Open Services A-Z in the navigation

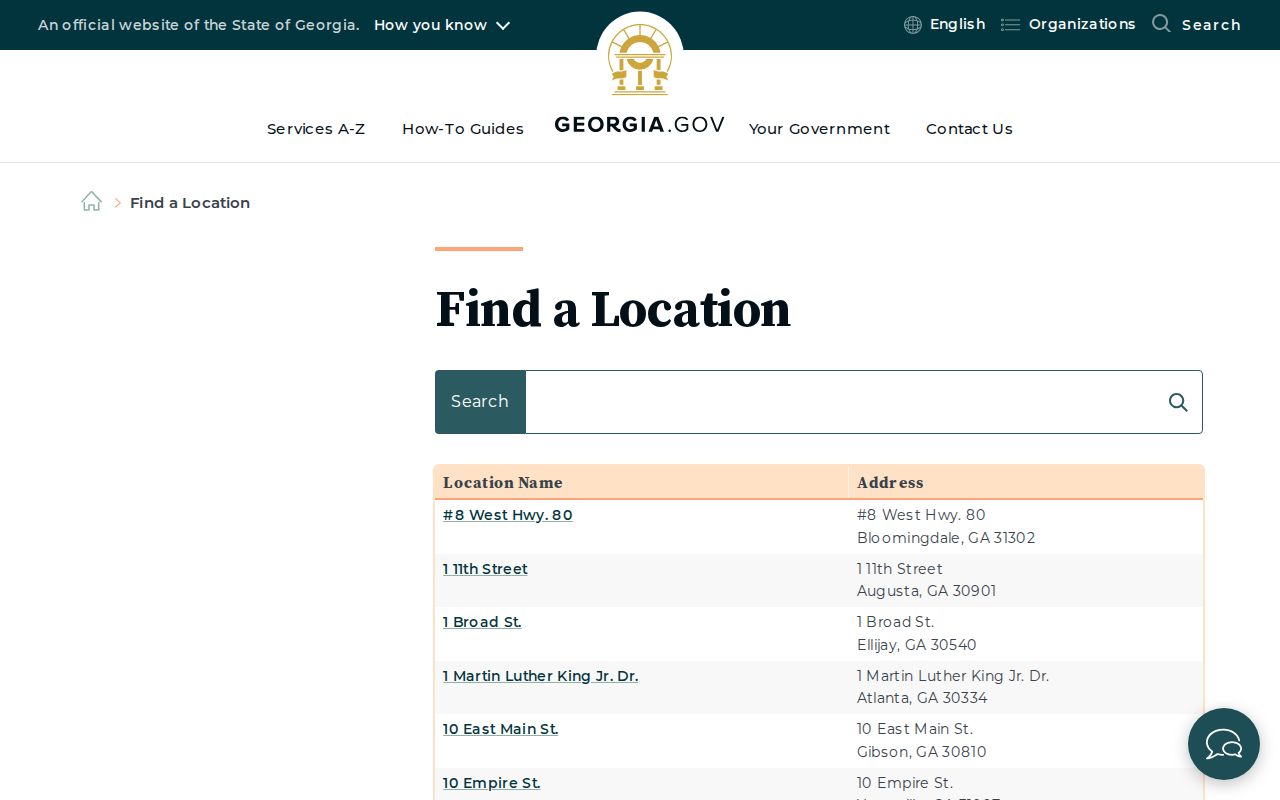316,129
